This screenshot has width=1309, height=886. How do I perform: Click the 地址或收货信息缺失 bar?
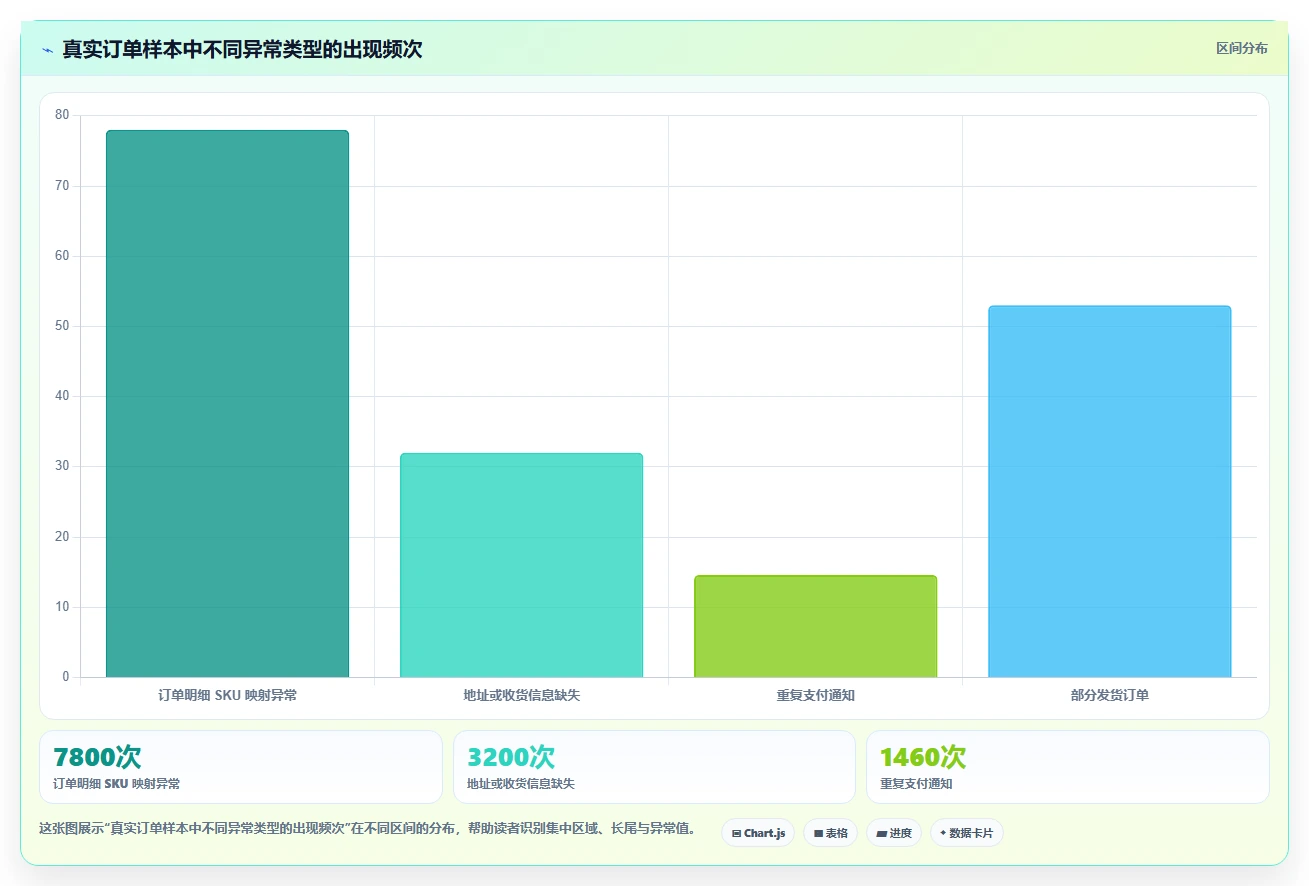[x=521, y=565]
